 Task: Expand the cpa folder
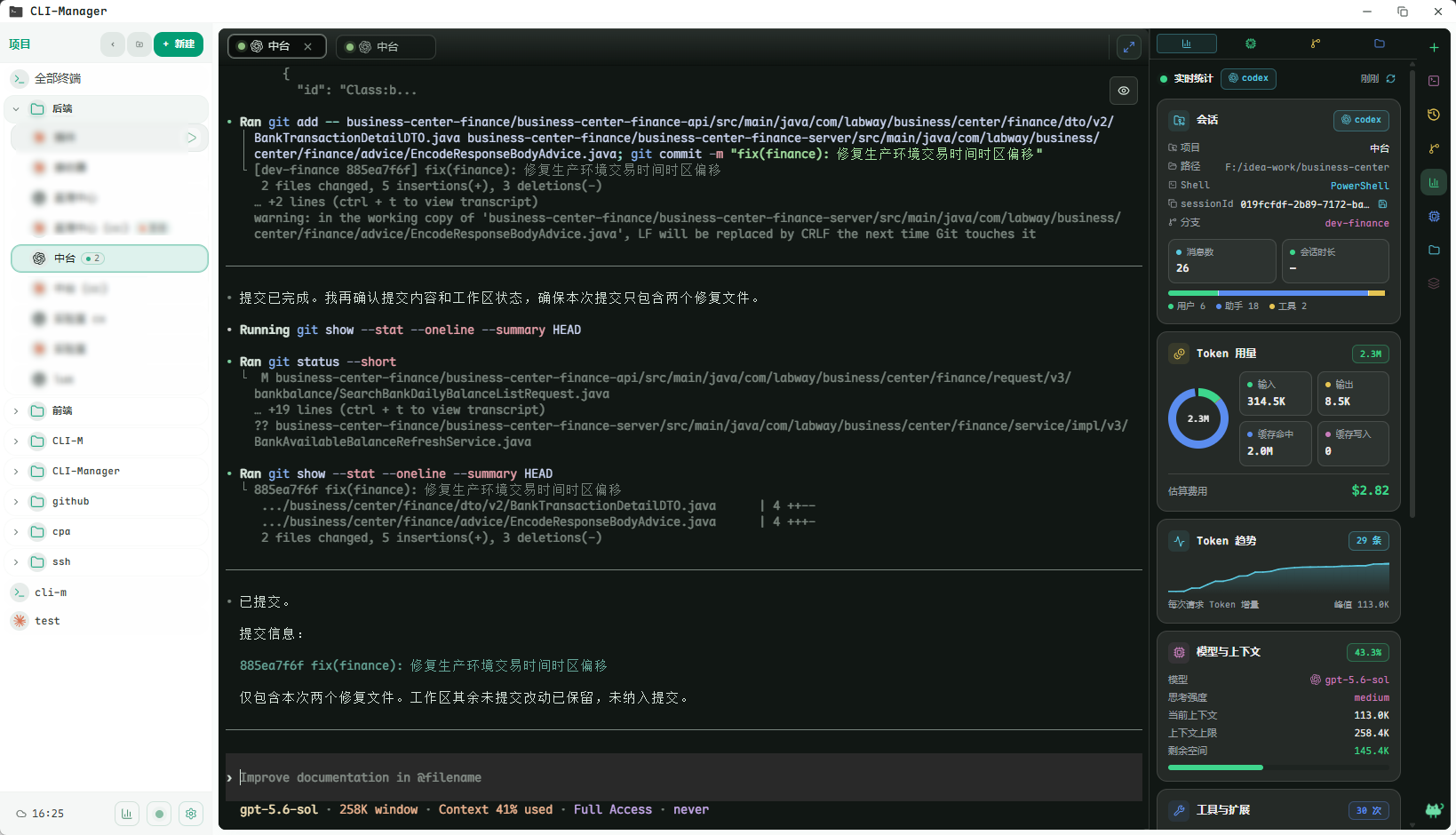point(16,531)
